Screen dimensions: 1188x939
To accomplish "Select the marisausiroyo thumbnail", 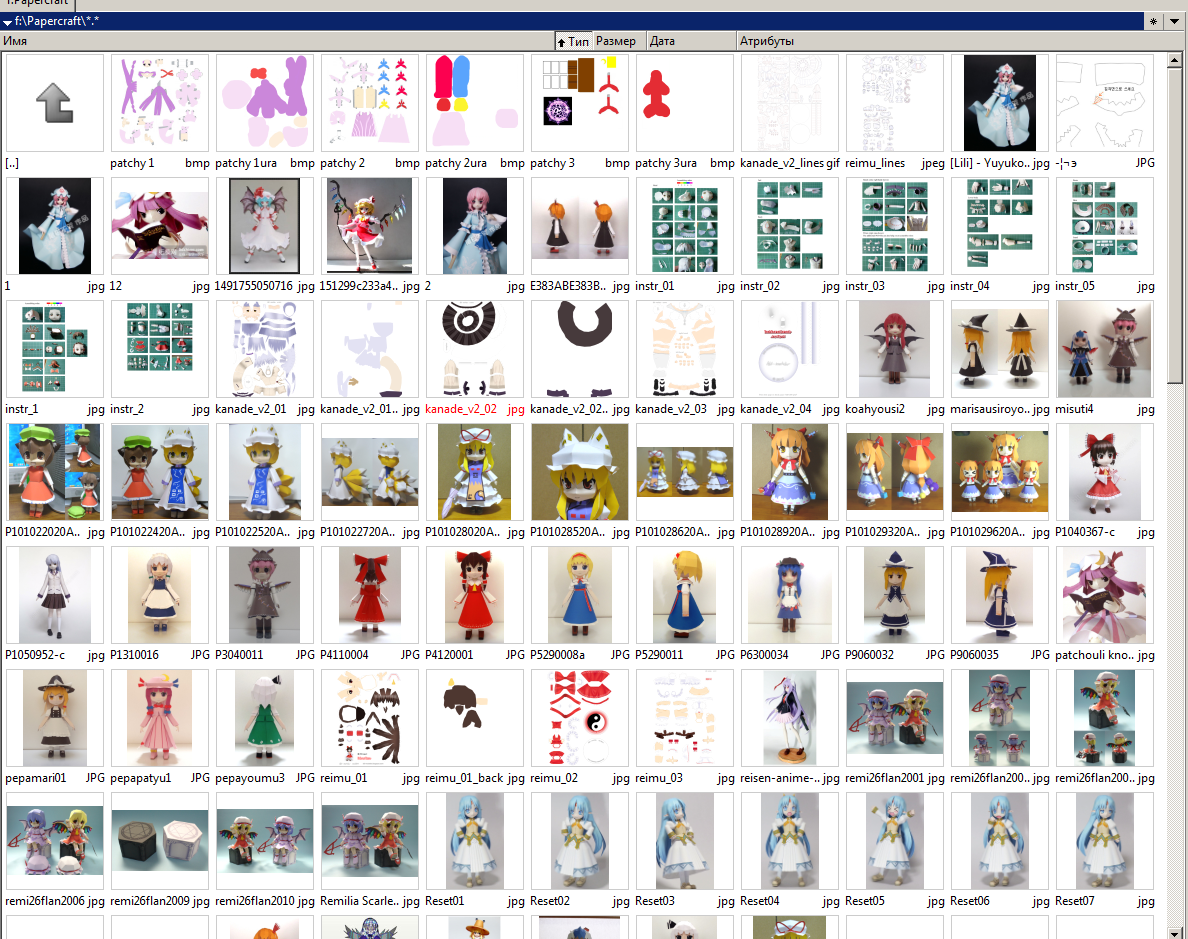I will click(1000, 349).
